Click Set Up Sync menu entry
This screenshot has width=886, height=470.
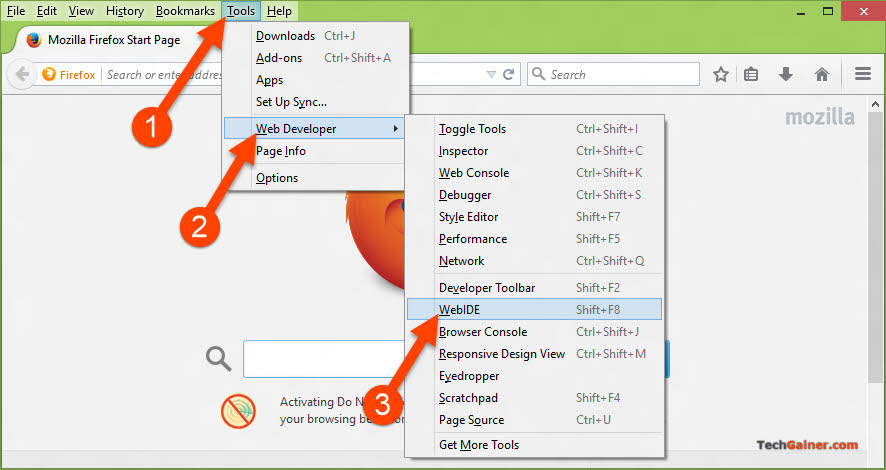(315, 102)
